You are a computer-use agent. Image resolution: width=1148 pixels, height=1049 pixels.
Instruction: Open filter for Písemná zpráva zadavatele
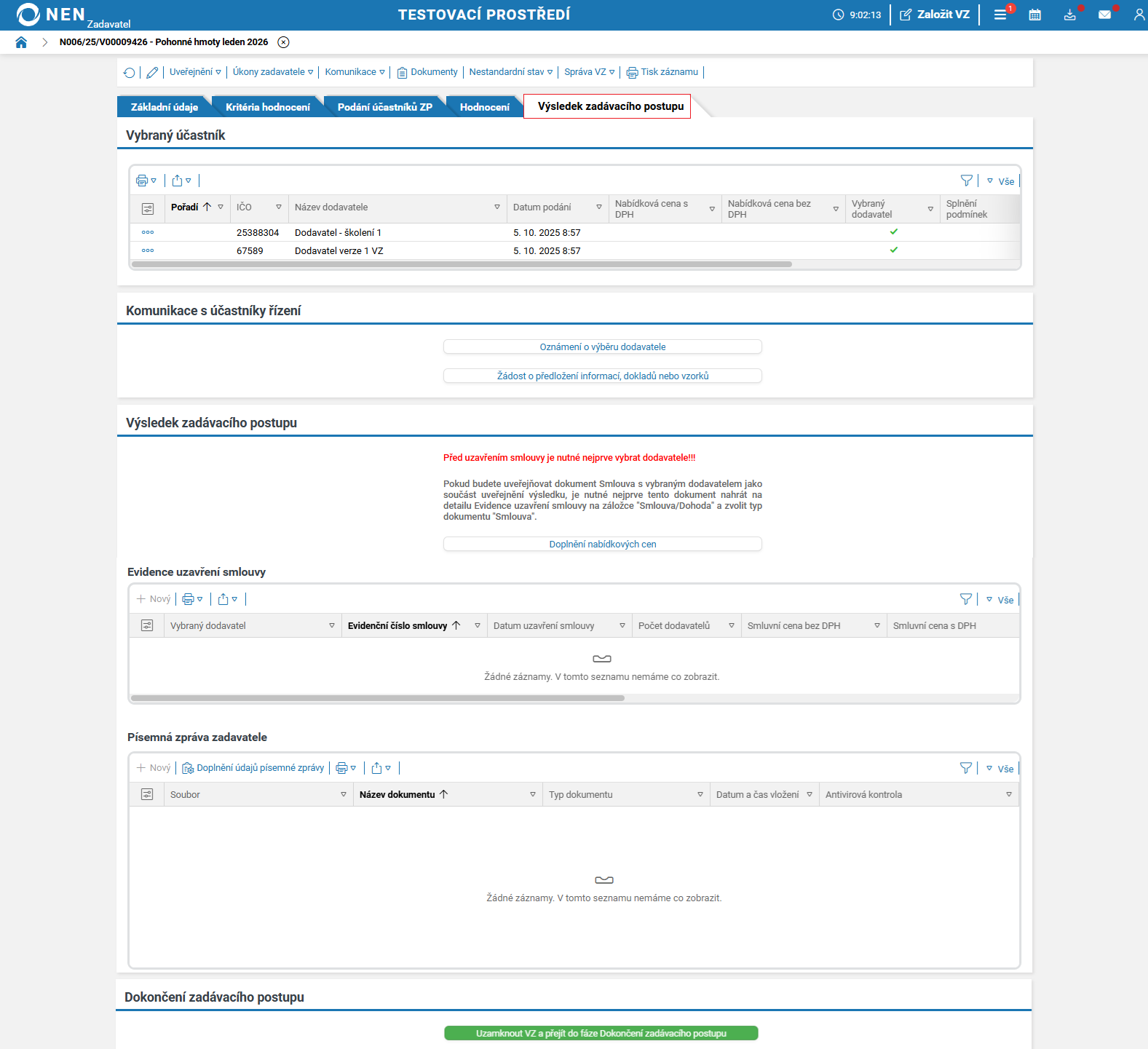965,768
